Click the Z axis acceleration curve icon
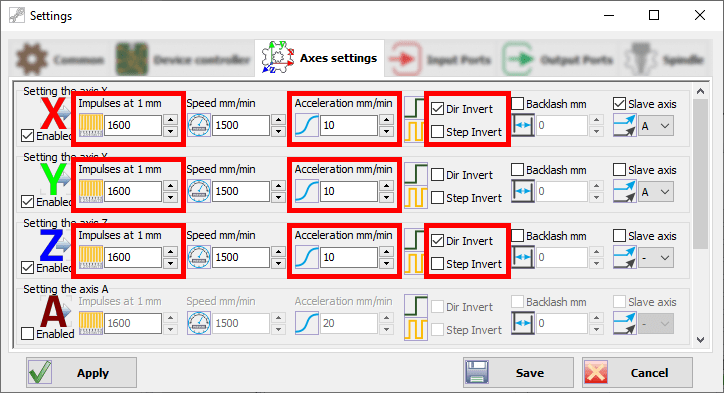Viewport: 724px width, 393px height. pos(307,257)
